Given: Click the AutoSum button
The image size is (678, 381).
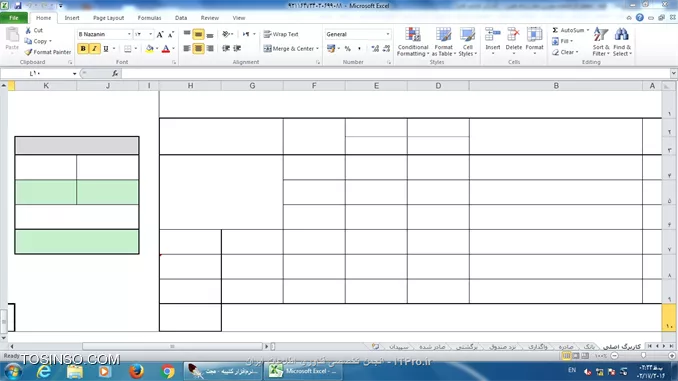Looking at the screenshot, I should [x=571, y=30].
